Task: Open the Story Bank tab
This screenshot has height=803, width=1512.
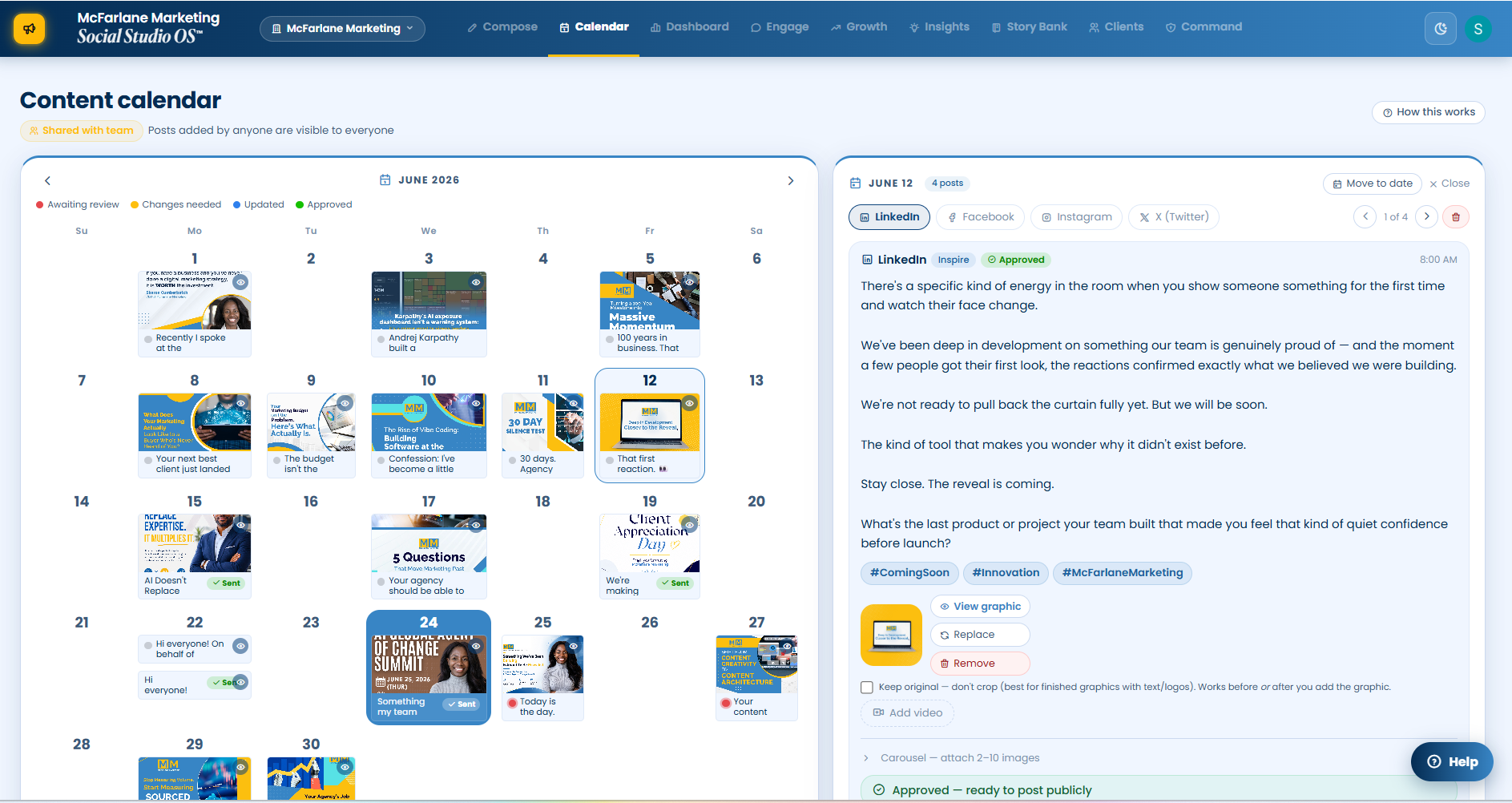Action: coord(1030,27)
